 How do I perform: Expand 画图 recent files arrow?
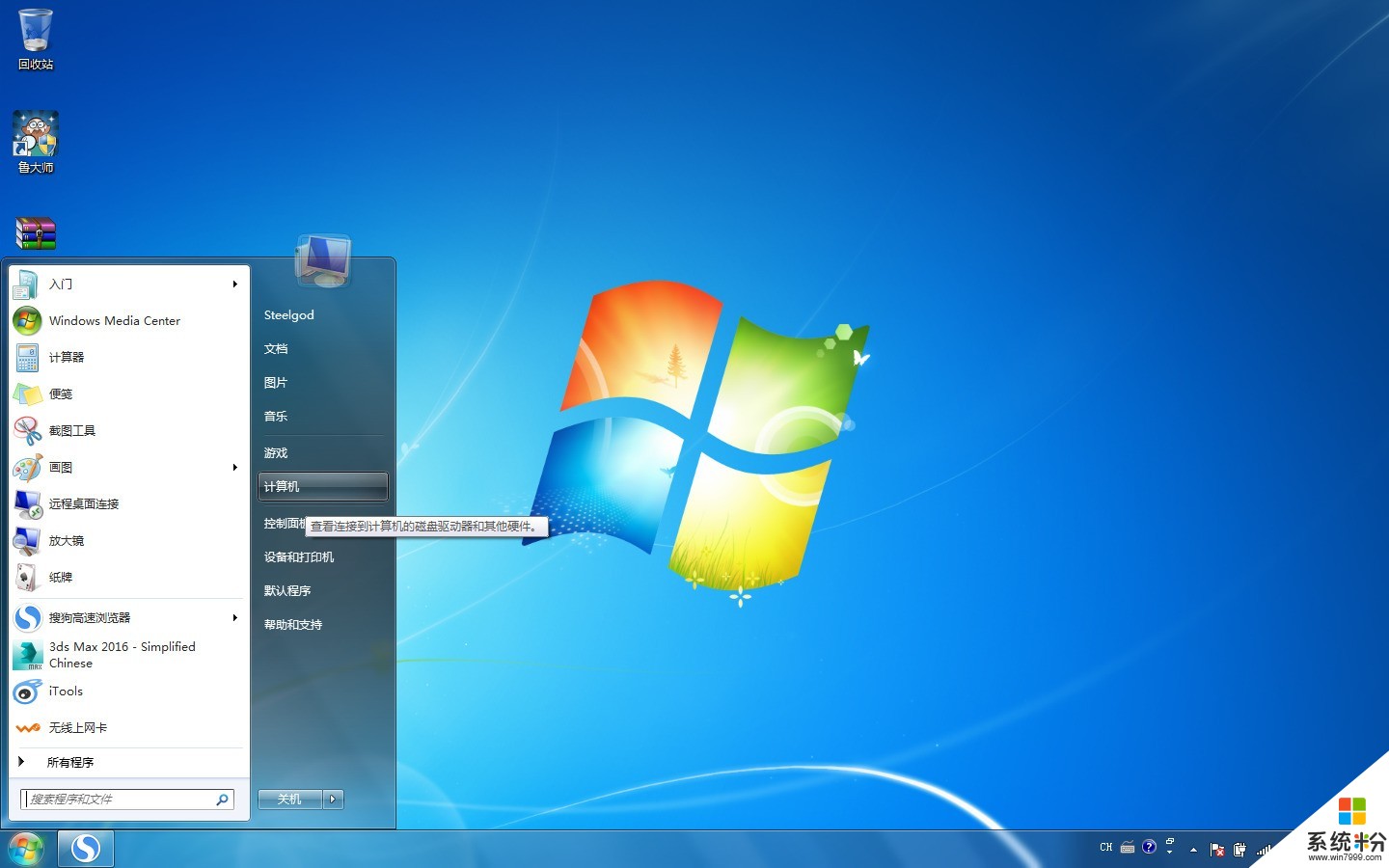pos(235,467)
